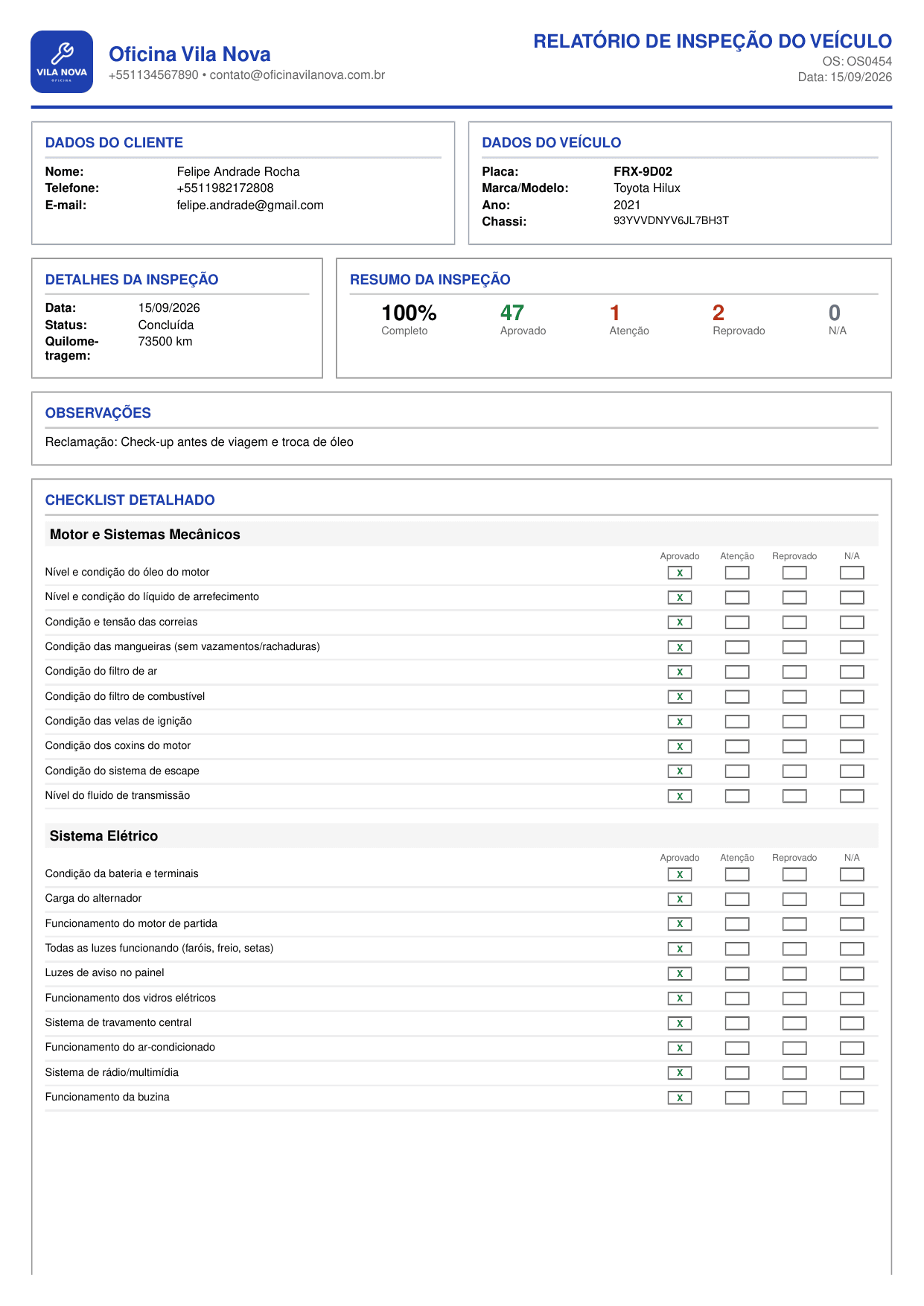Click the contato@oficinavilanova.com.br email
This screenshot has height=1306, width=924.
tap(297, 75)
